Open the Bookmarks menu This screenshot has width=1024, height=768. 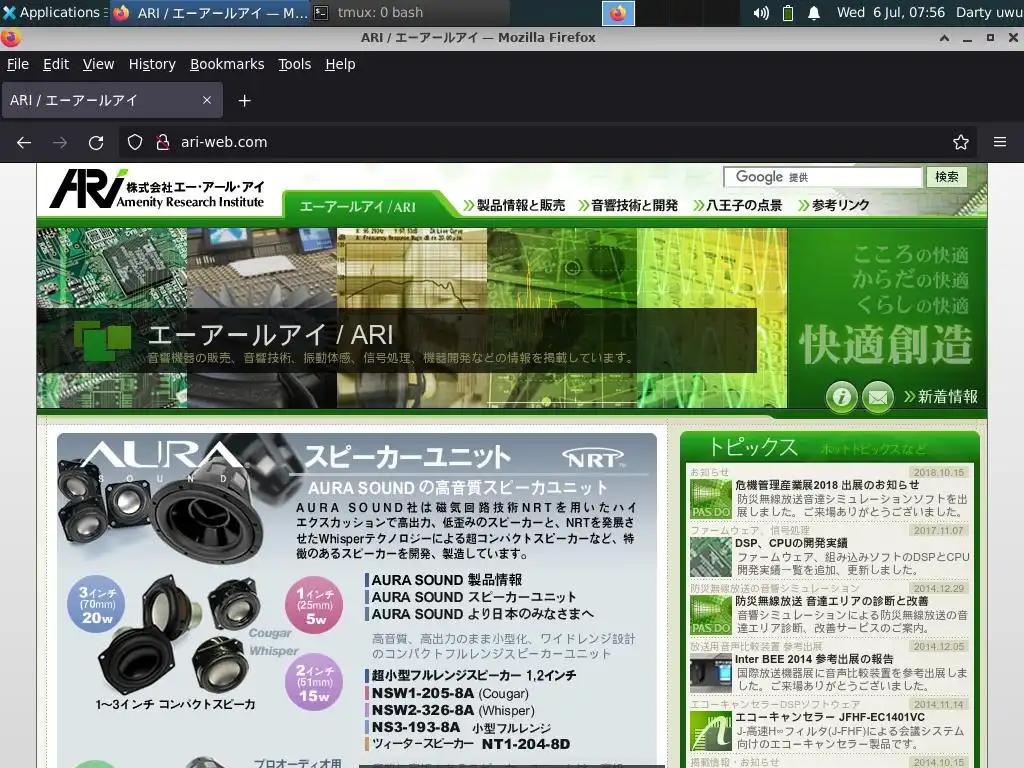[227, 64]
